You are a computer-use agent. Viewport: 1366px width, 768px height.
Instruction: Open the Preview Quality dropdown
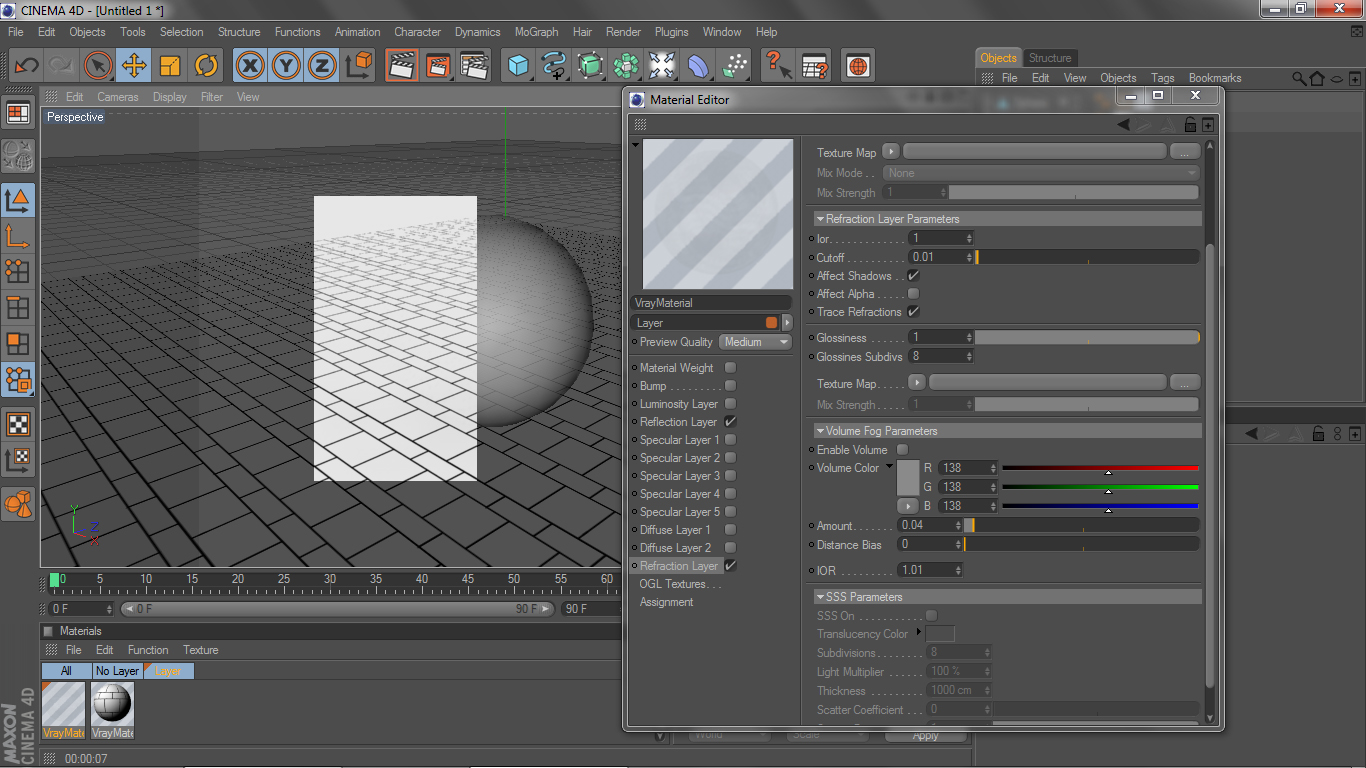755,342
